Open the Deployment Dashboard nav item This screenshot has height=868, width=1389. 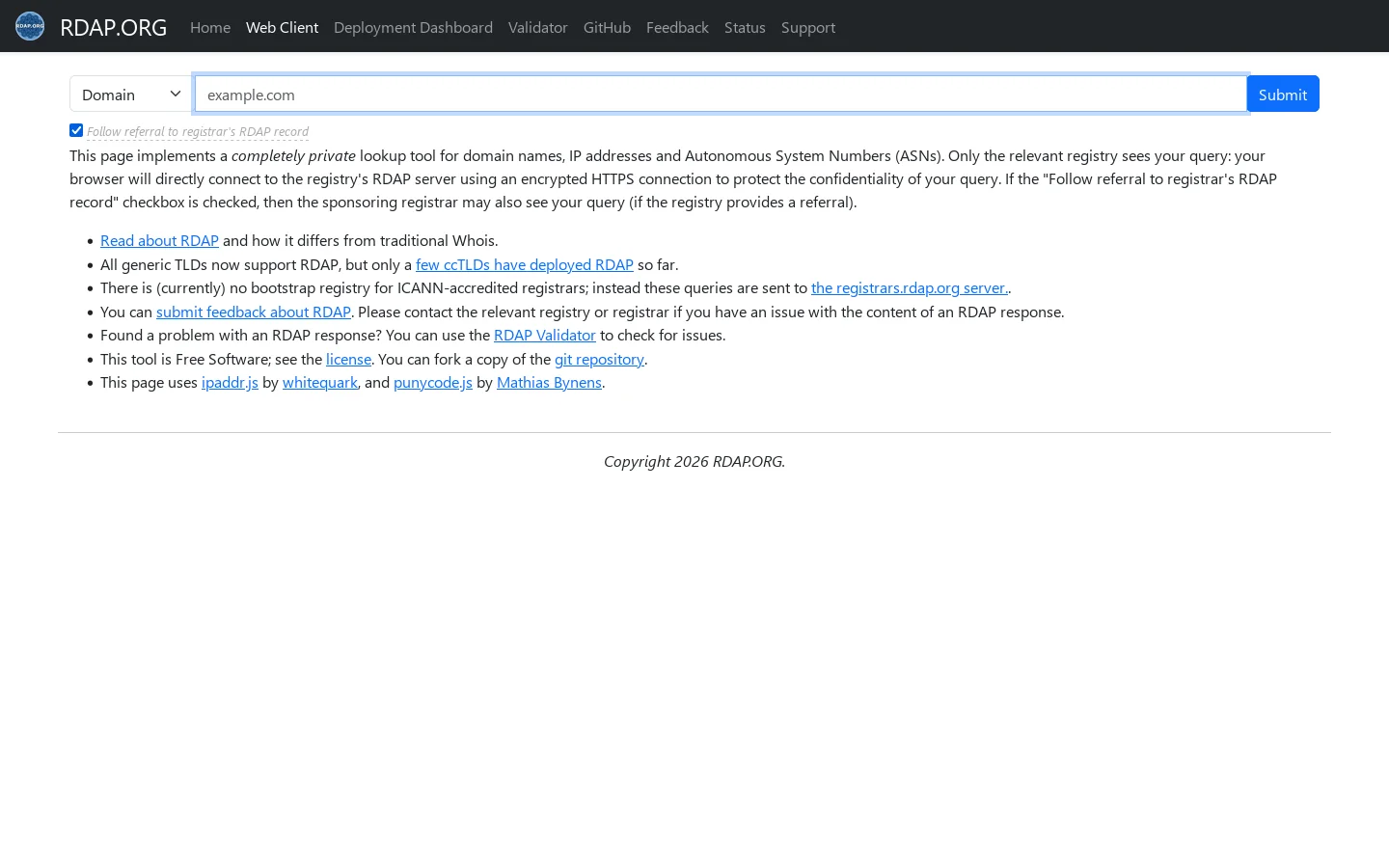[x=413, y=27]
